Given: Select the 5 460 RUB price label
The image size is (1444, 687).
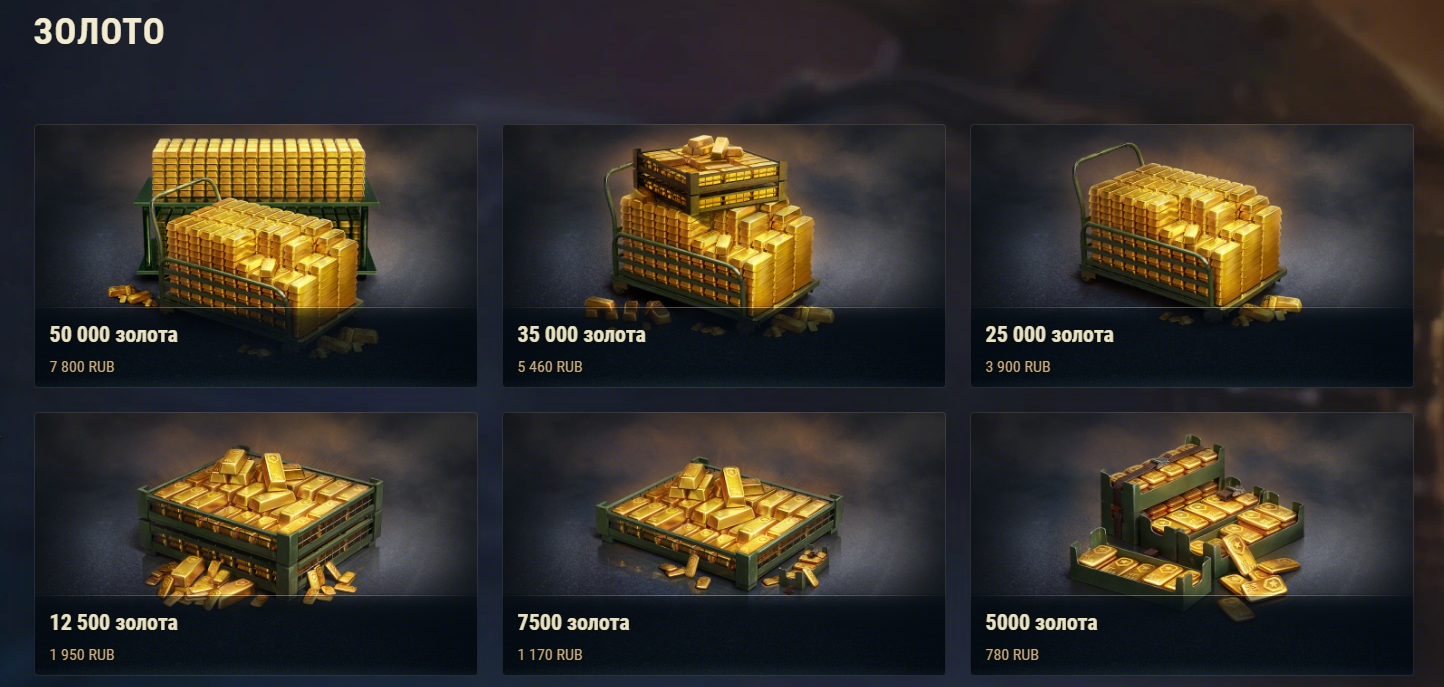Looking at the screenshot, I should pyautogui.click(x=550, y=367).
